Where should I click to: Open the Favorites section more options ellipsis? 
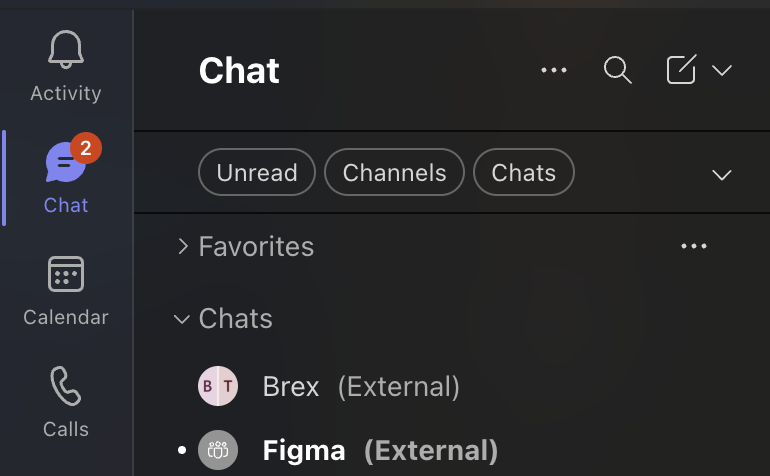pos(693,246)
